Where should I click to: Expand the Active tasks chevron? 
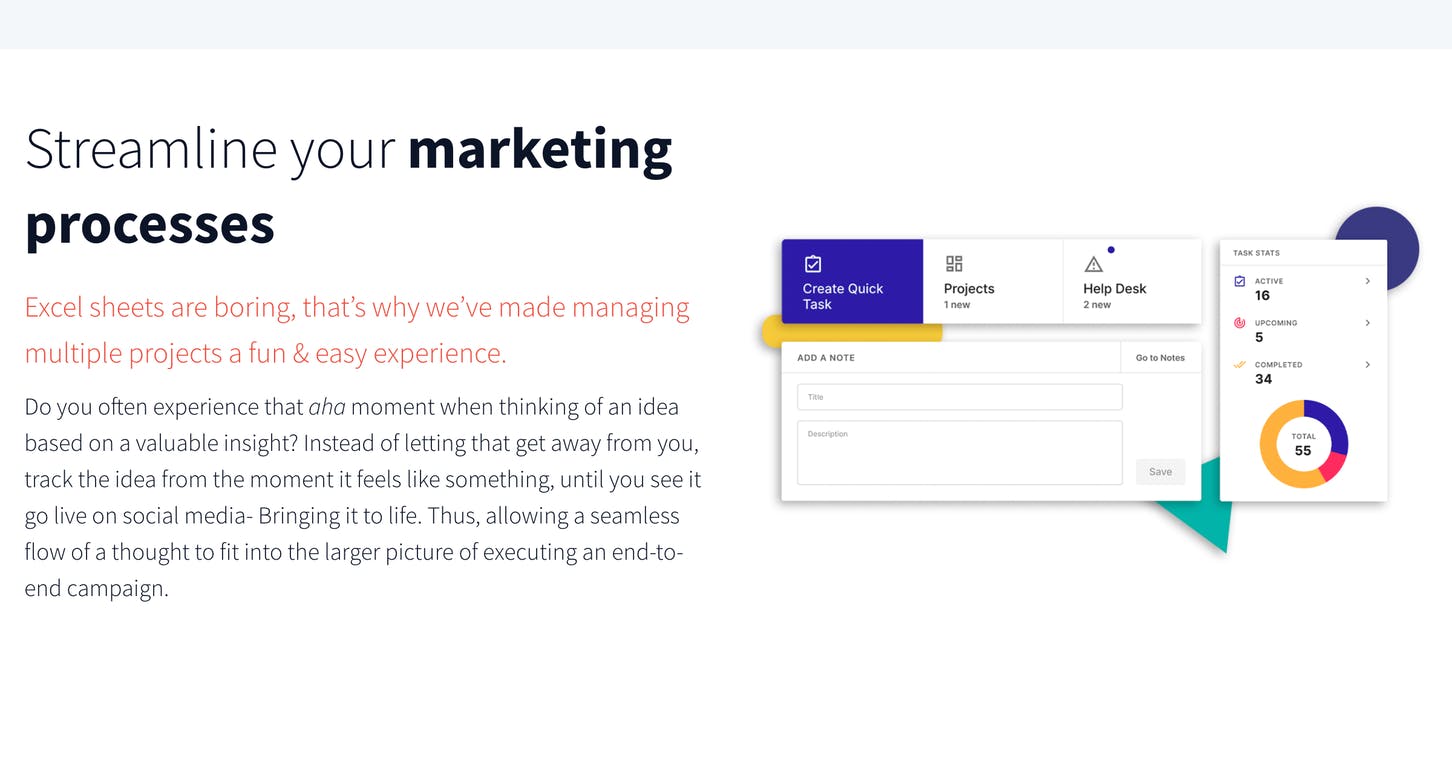[1367, 281]
